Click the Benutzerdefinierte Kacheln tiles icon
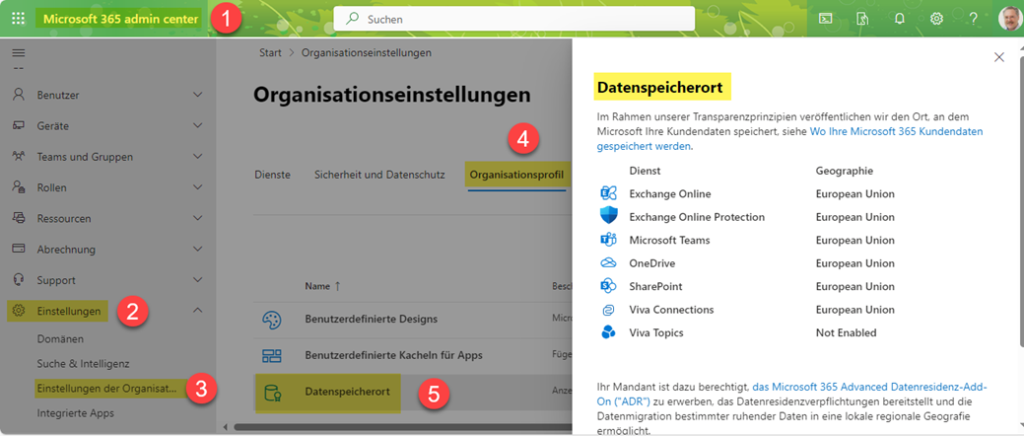This screenshot has height=436, width=1024. coord(271,356)
